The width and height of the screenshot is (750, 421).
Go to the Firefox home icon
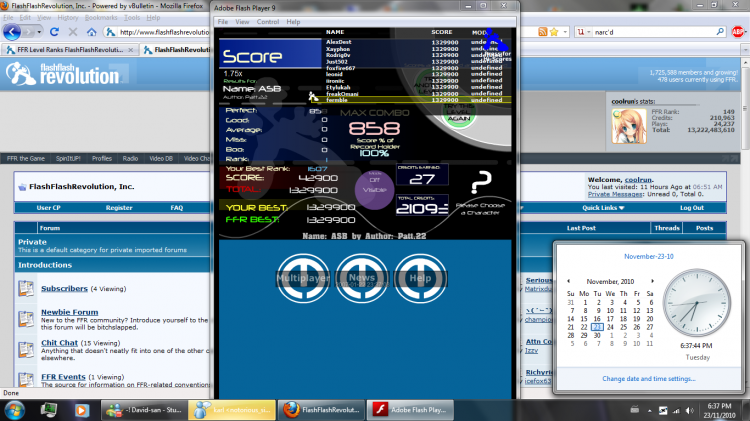[x=91, y=32]
